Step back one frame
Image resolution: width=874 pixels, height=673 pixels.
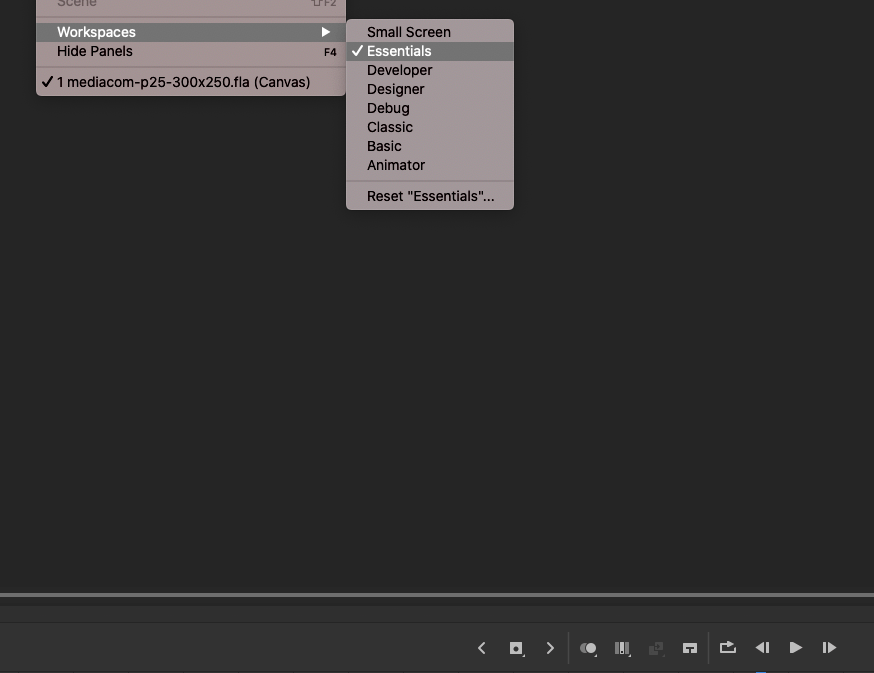[762, 648]
